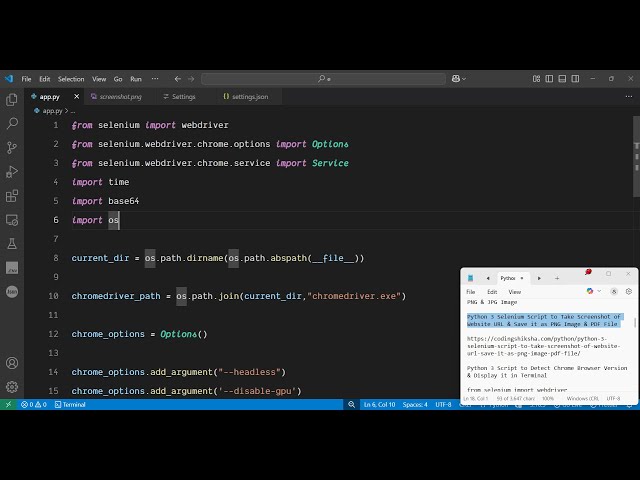The image size is (640, 480).
Task: Open the Search view in activity bar
Action: click(12, 123)
